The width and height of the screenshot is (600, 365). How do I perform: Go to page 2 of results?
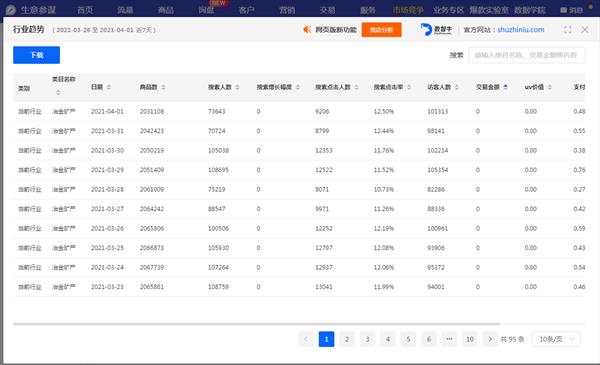coord(347,339)
